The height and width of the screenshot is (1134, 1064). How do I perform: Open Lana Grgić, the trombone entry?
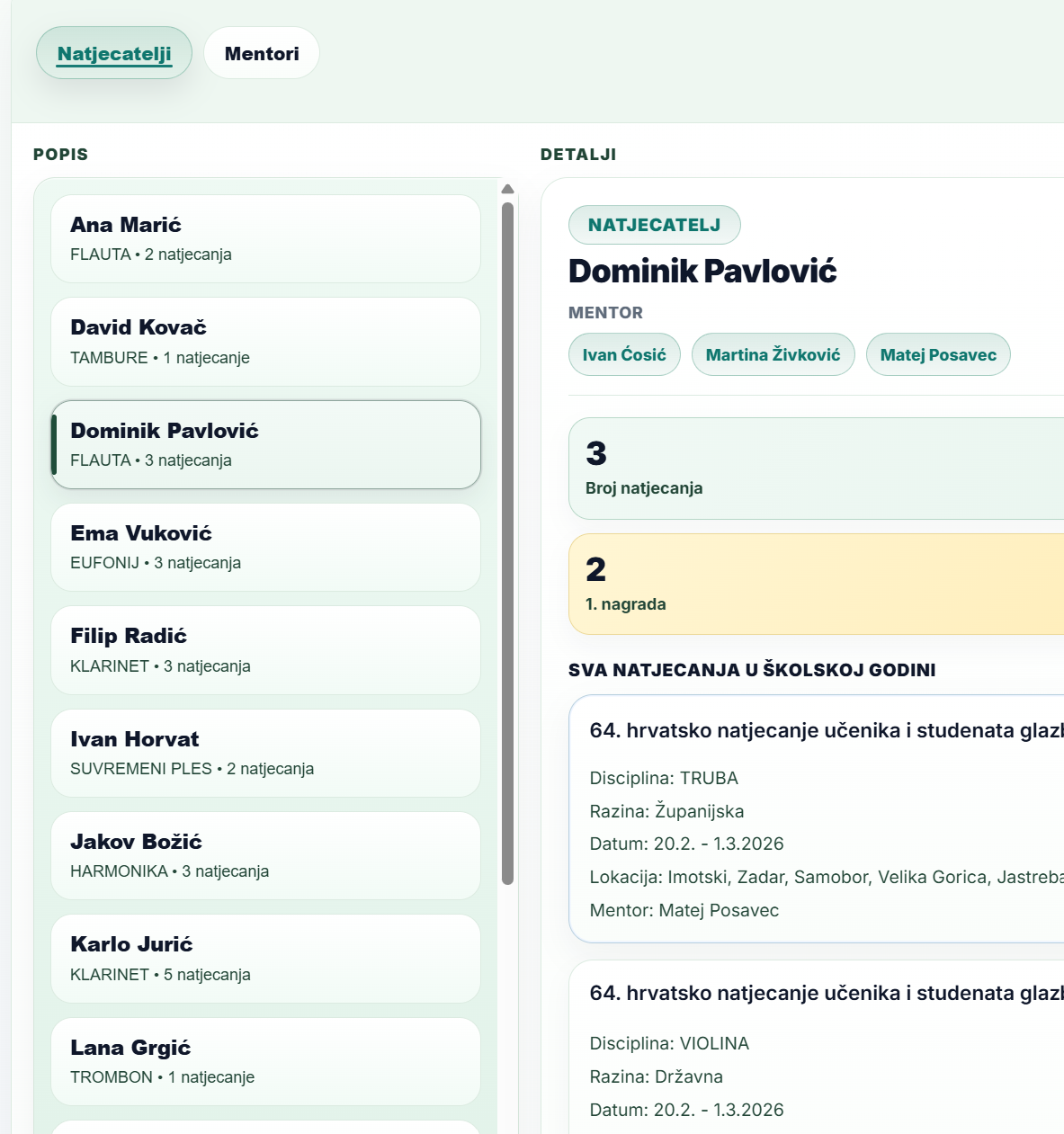(265, 1061)
